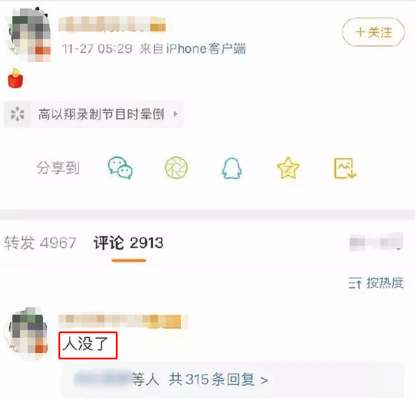
Task: Click the hot topic icon beside 高以翔
Action: (17, 114)
